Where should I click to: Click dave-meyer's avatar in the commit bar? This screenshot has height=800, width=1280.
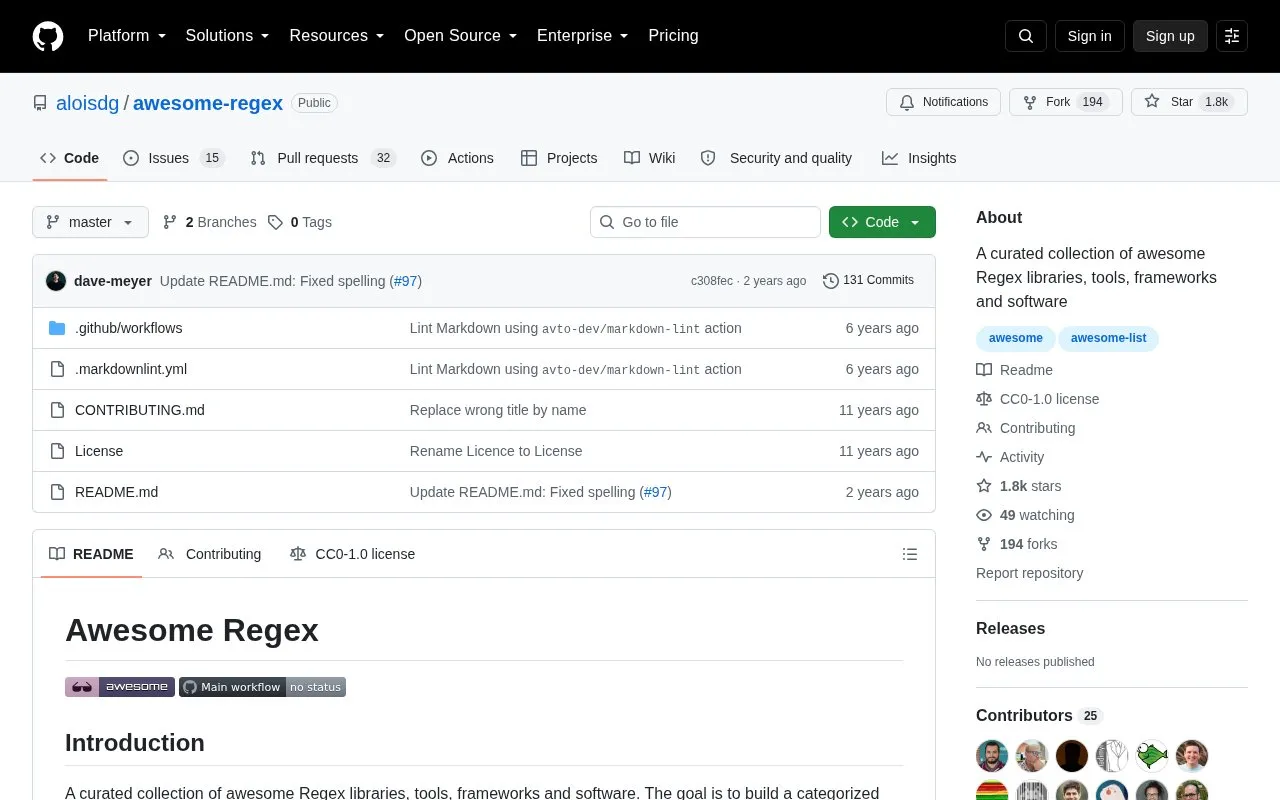56,281
